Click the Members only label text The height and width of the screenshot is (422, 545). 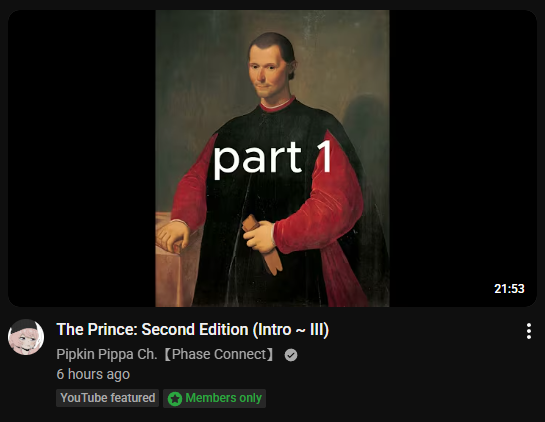pos(223,398)
